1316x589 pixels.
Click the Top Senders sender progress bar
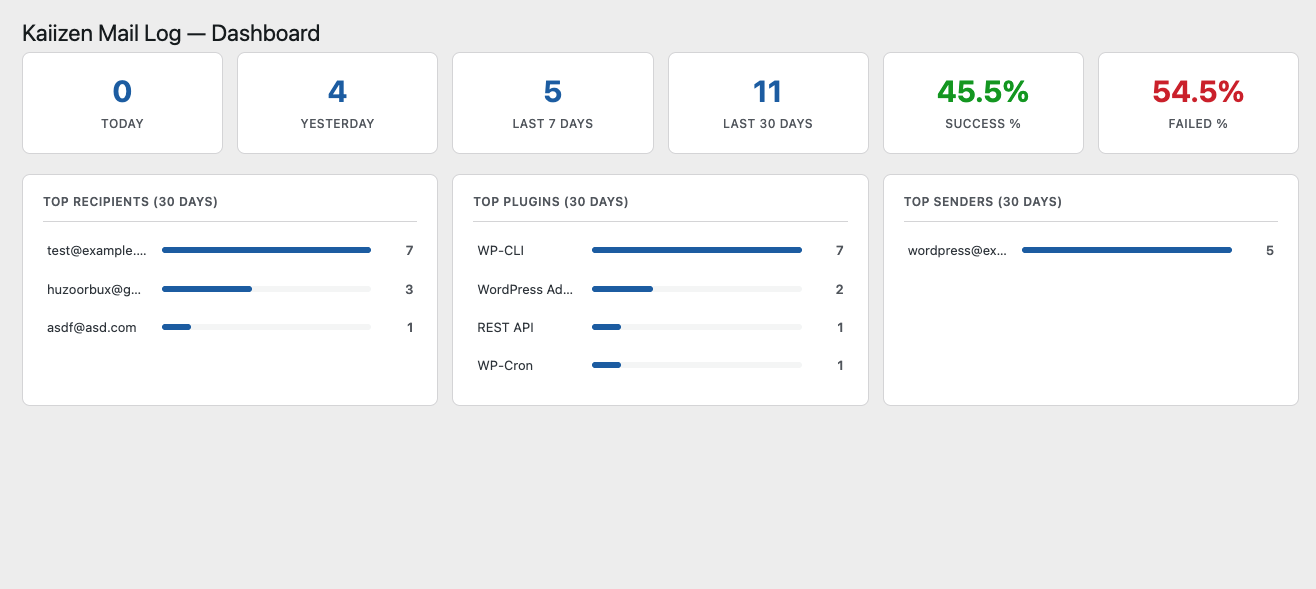pyautogui.click(x=1127, y=250)
